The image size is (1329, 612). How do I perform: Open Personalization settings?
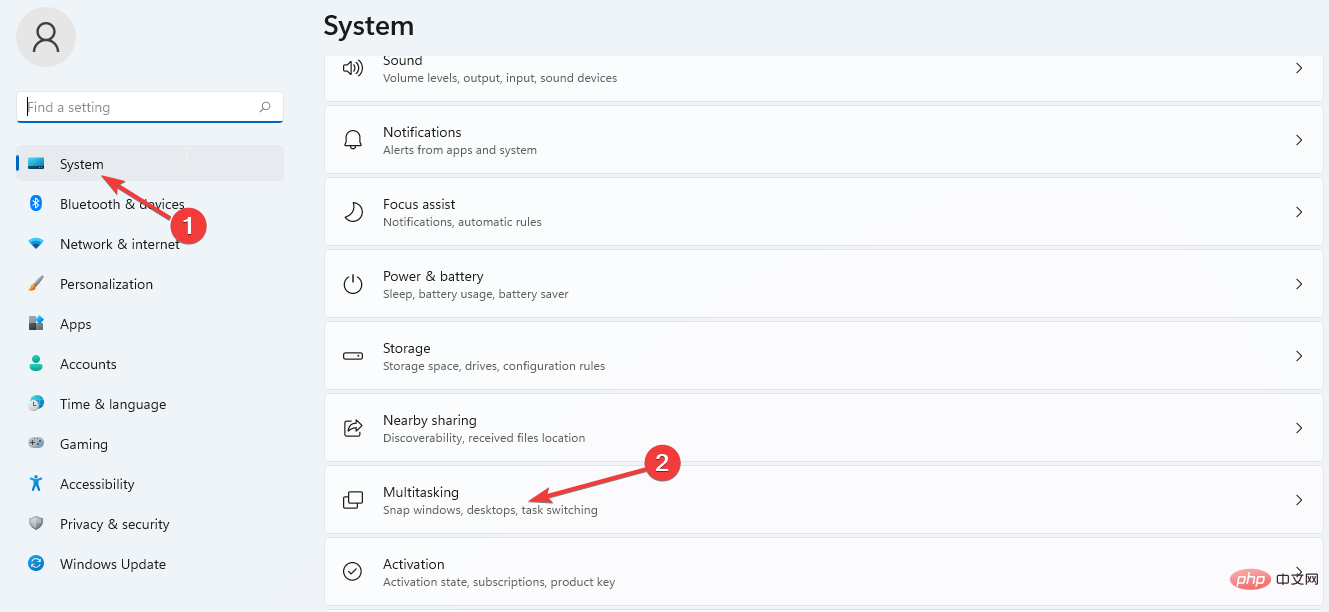coord(106,283)
